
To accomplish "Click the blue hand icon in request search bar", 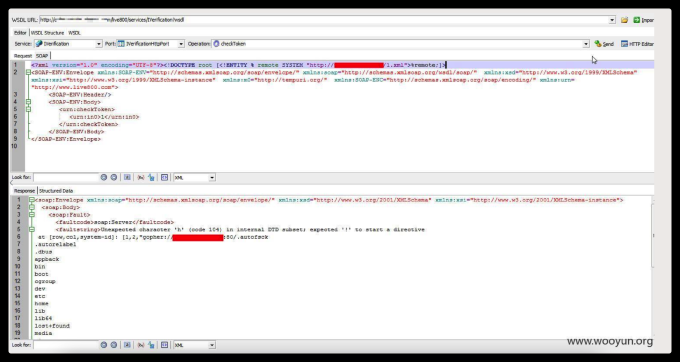I will (x=151, y=177).
